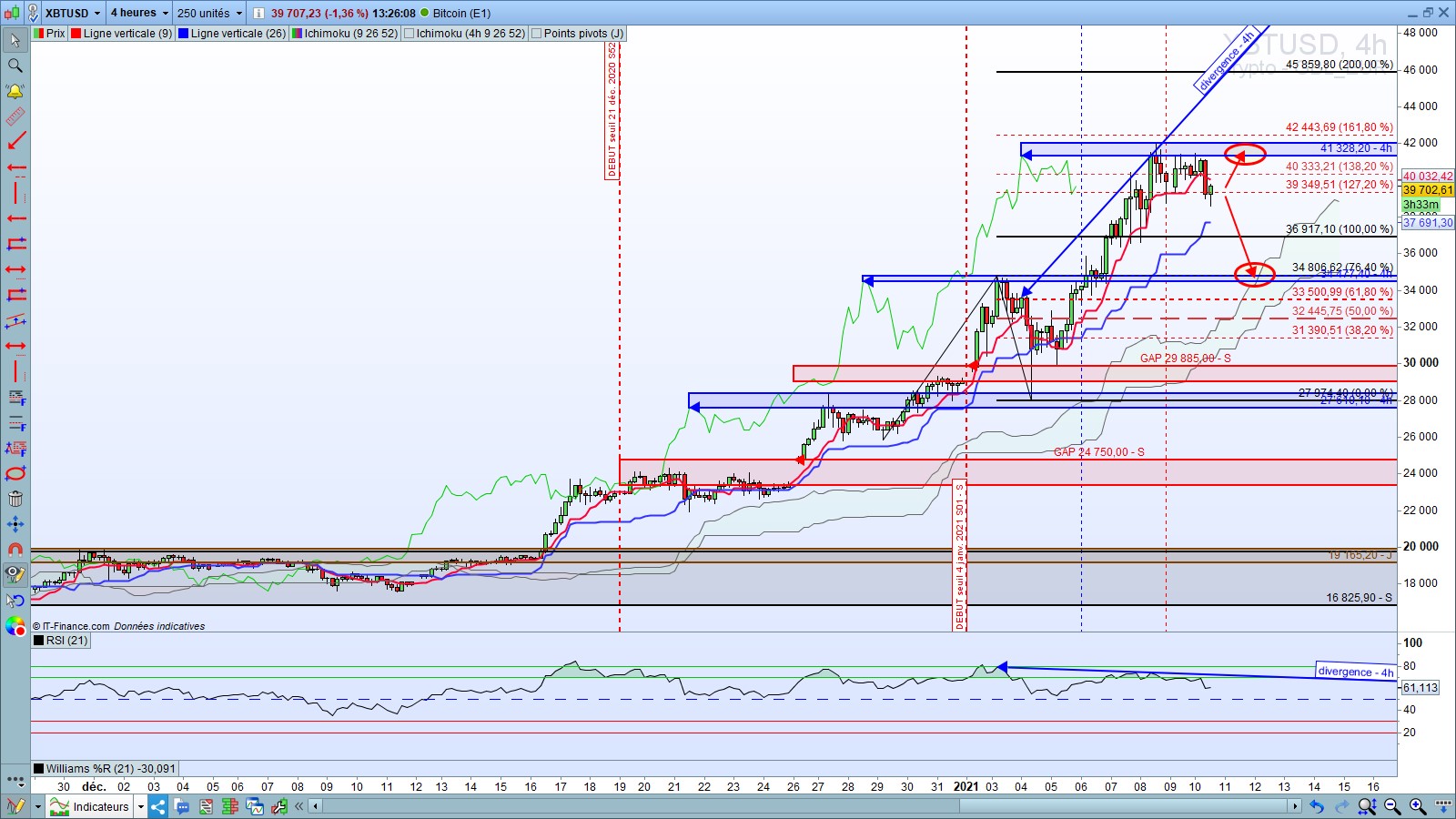Viewport: 1456px width, 819px height.
Task: Click the eye-and-pencil icon in the left toolbar
Action: tap(15, 575)
